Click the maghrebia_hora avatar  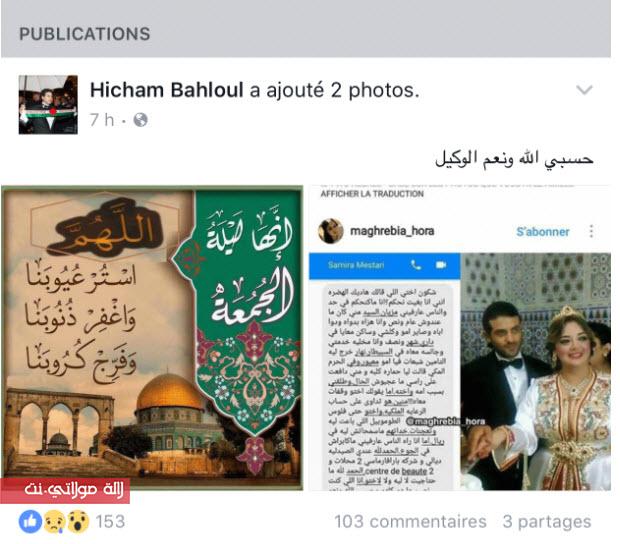(x=330, y=231)
